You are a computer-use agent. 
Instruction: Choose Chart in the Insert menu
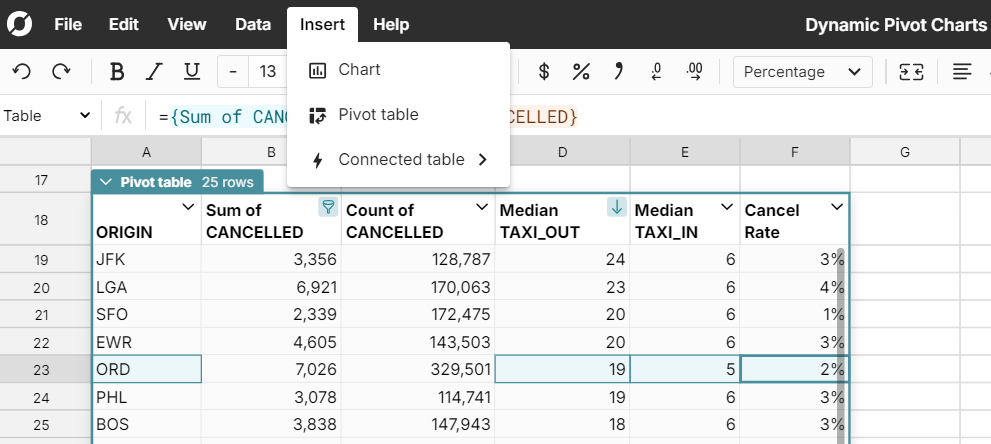point(359,70)
